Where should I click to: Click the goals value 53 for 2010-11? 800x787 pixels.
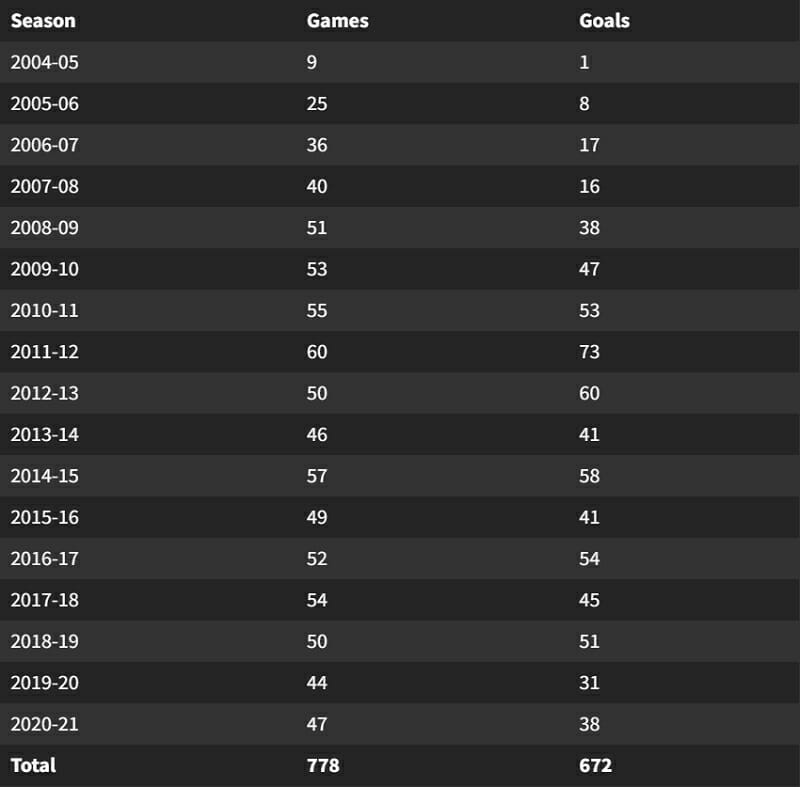click(589, 310)
